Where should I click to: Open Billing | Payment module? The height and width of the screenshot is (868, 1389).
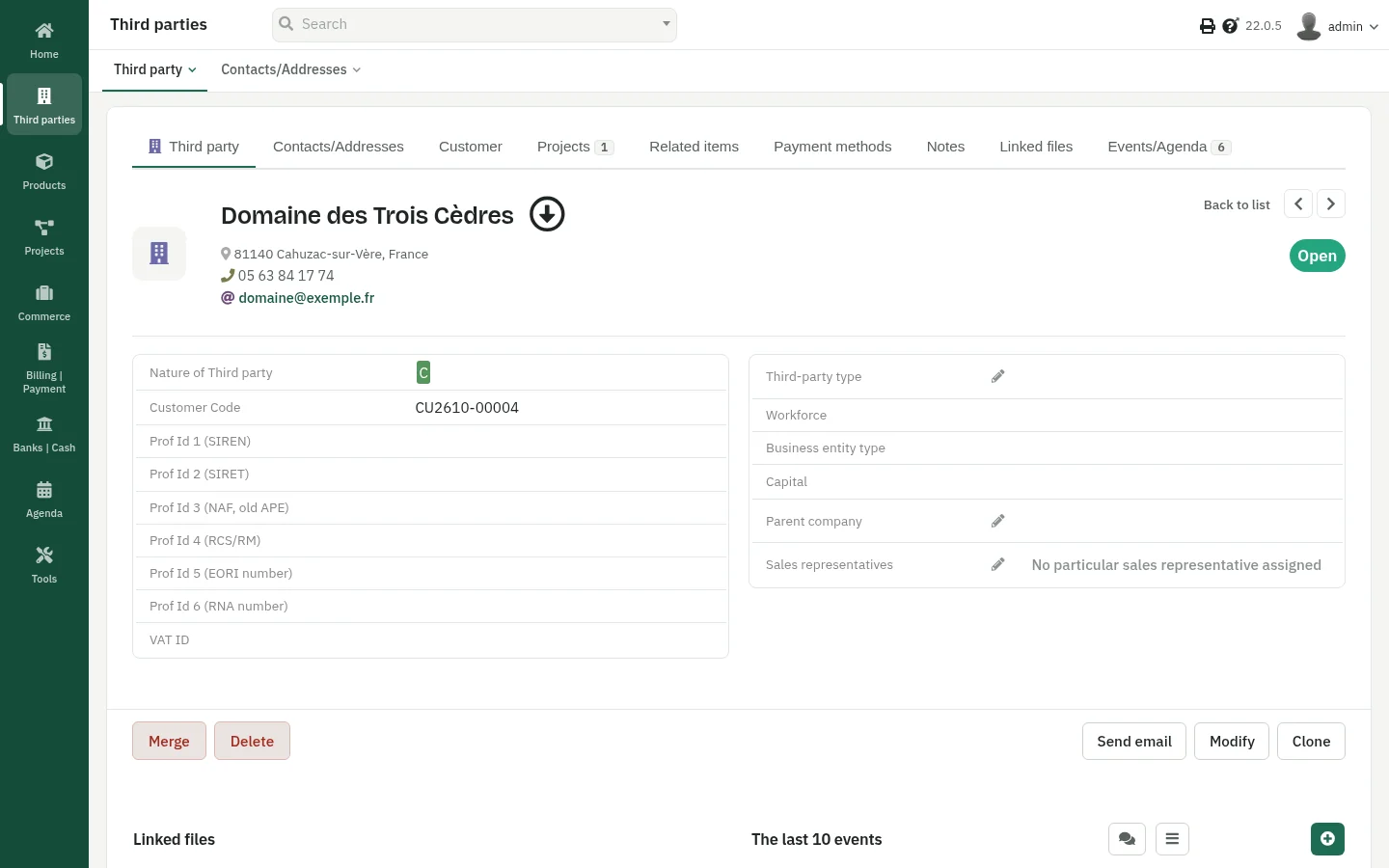coord(44,367)
